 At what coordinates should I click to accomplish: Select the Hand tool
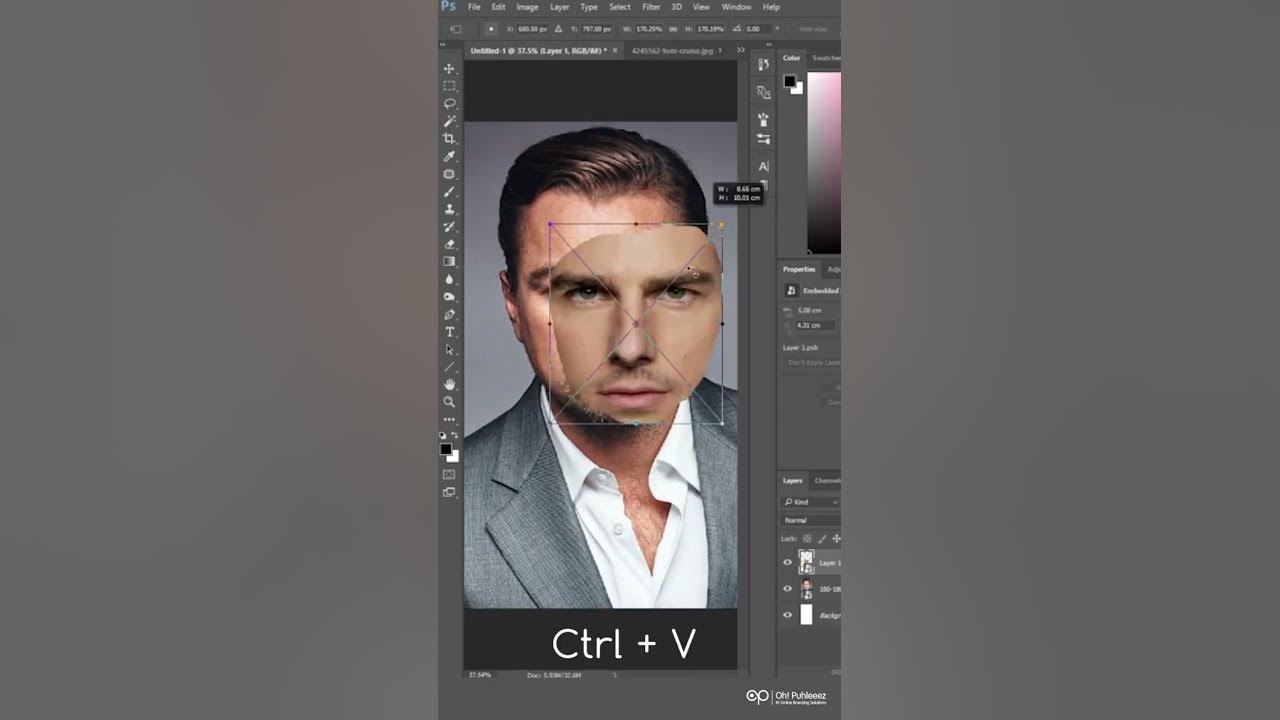(x=449, y=385)
